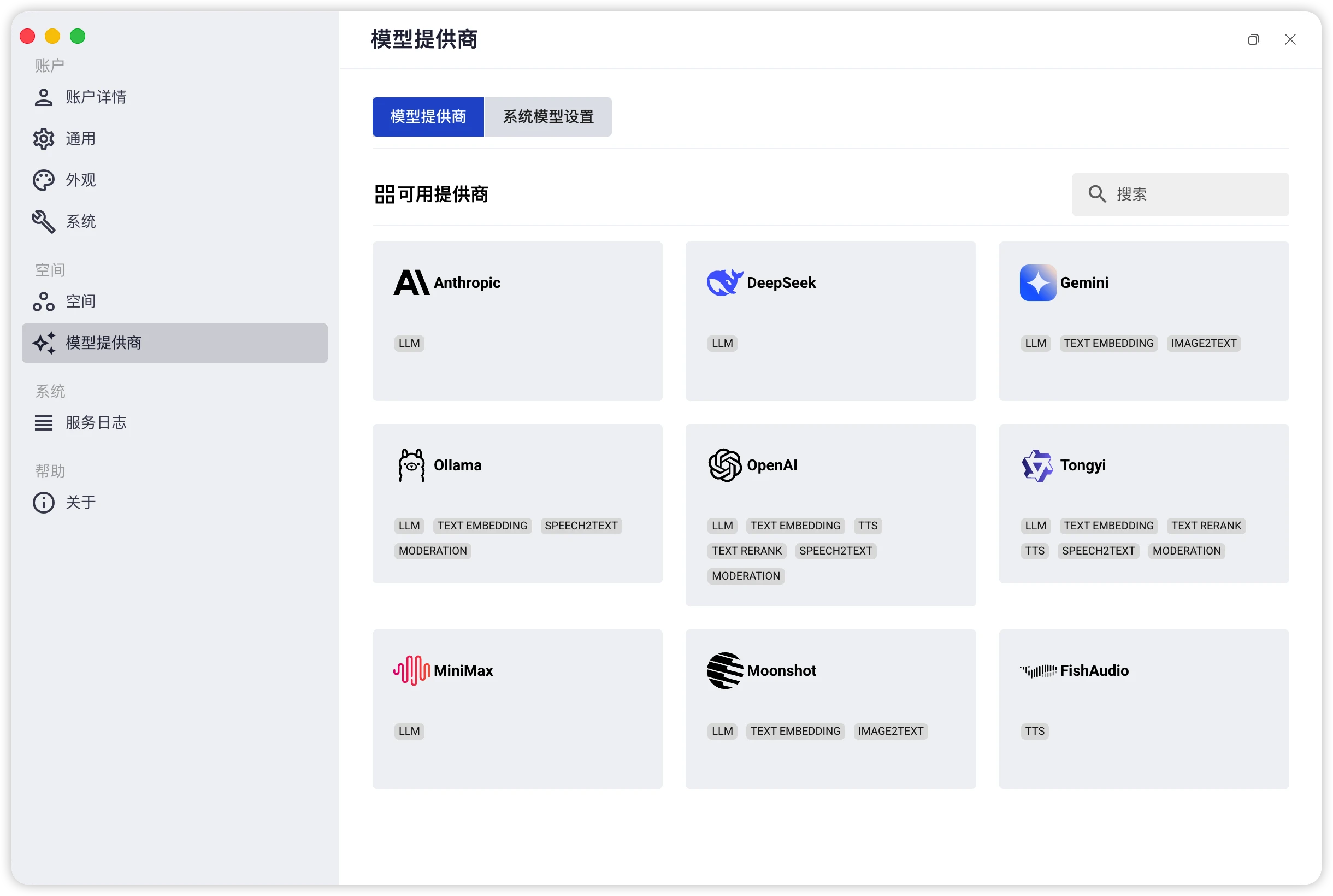The image size is (1333, 896).
Task: Click the MiniMax waveform logo
Action: [x=411, y=670]
